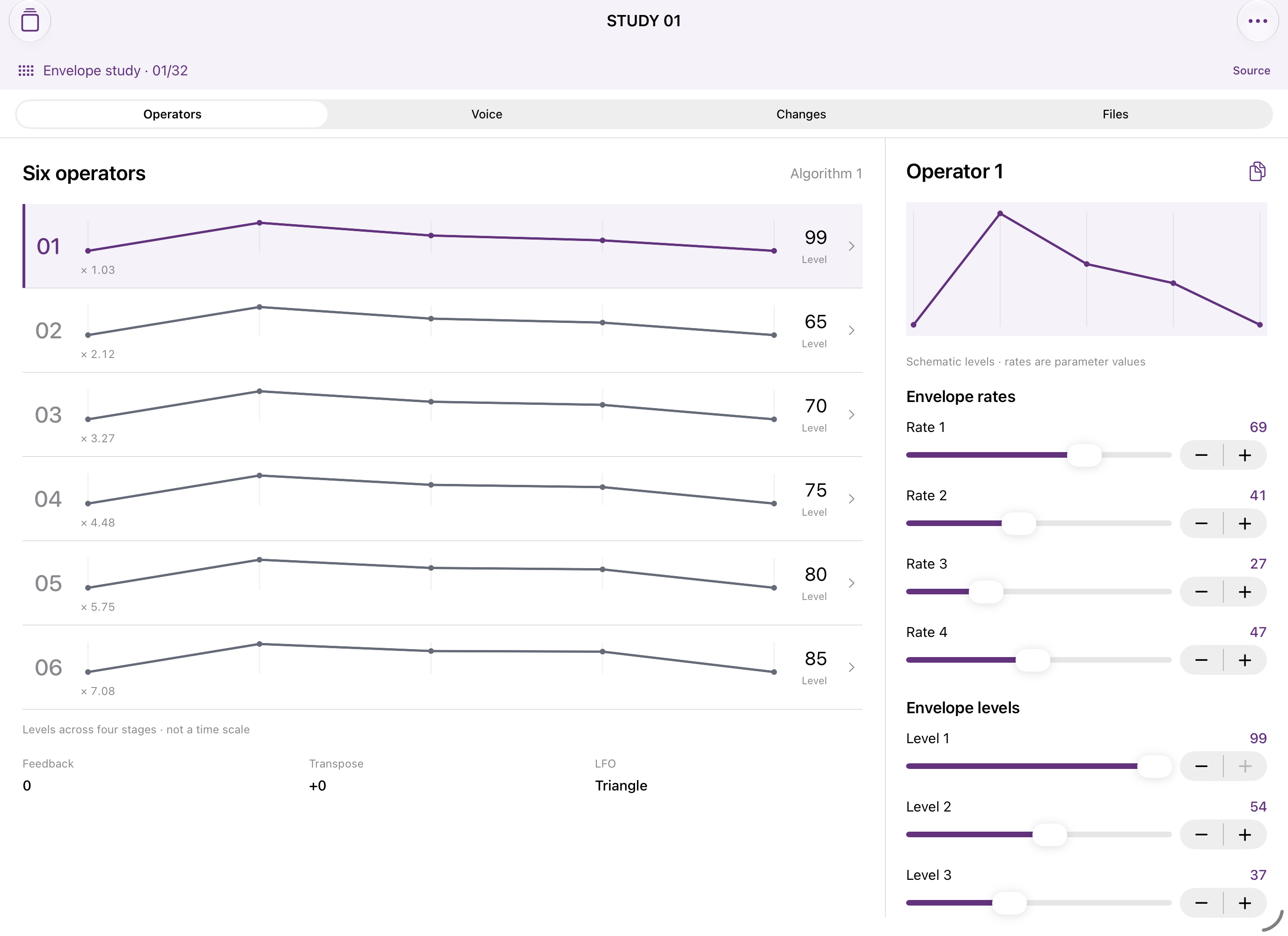
Task: Expand operator 06 row chevron
Action: pos(851,667)
